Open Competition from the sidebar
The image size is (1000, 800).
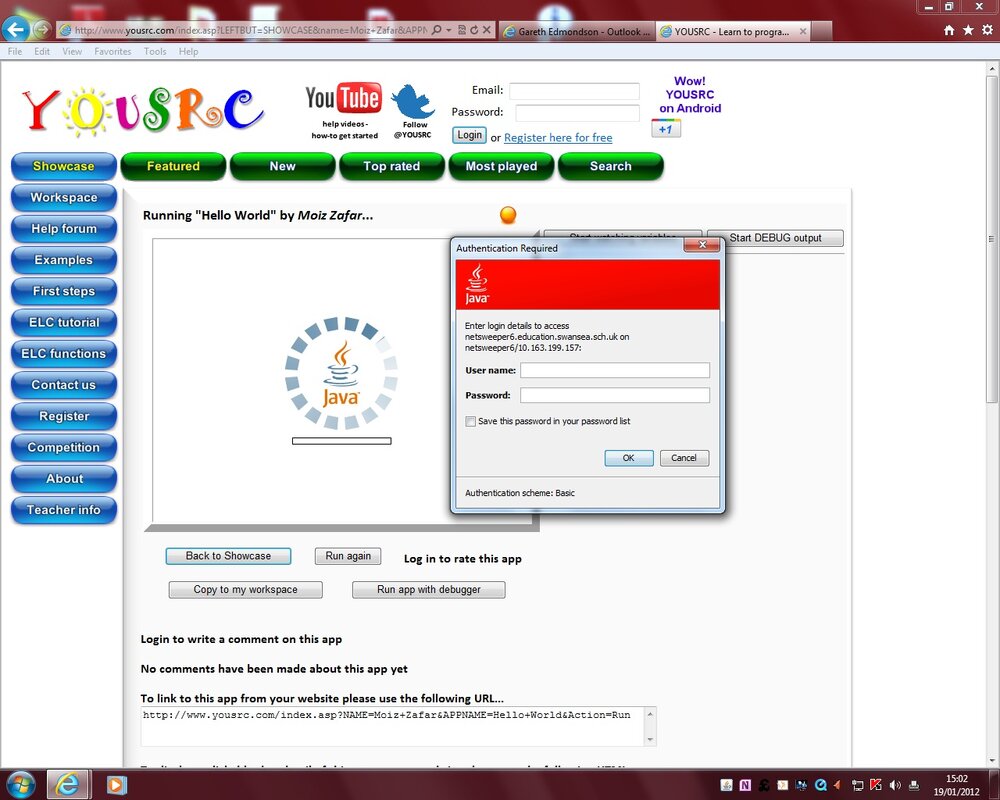point(64,447)
